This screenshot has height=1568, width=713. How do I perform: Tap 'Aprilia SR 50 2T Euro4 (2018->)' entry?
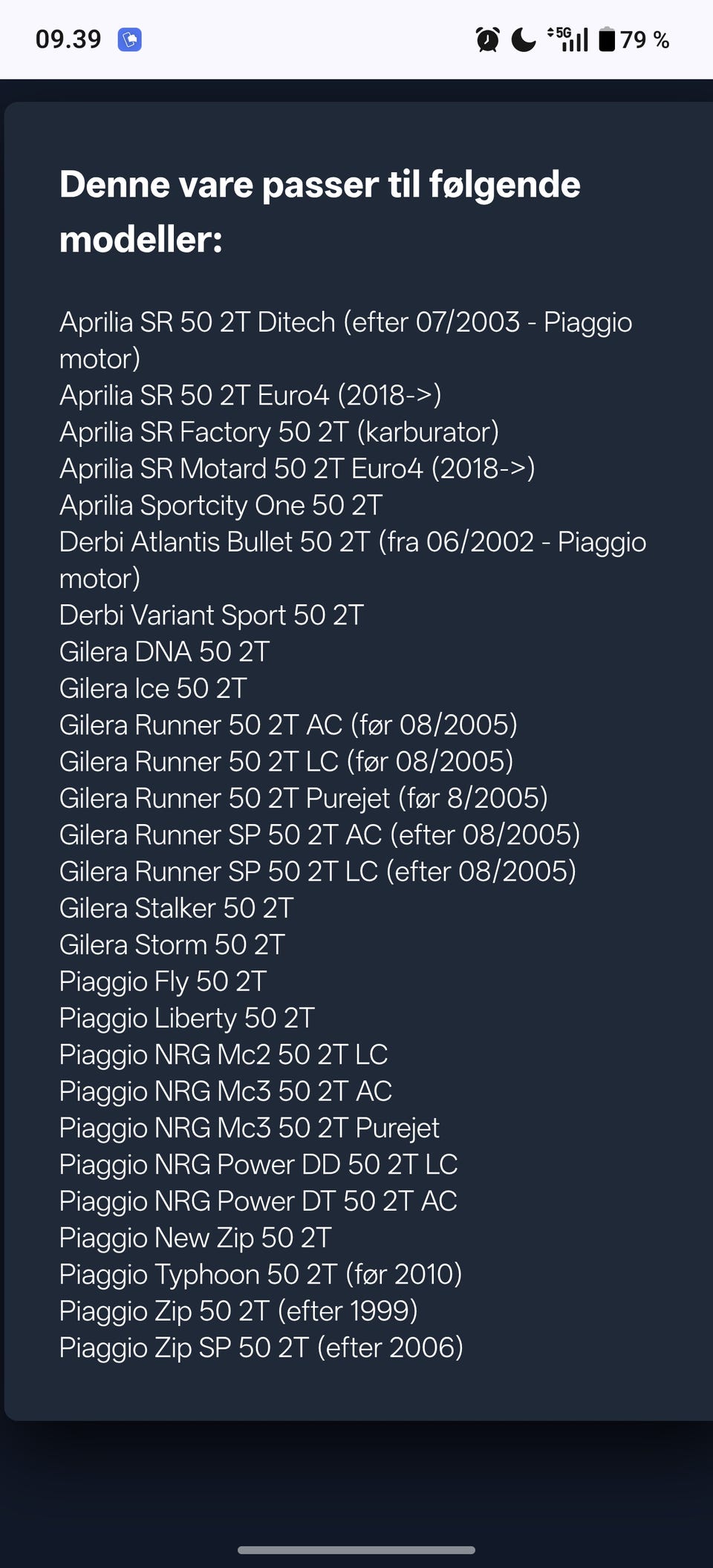pos(250,396)
